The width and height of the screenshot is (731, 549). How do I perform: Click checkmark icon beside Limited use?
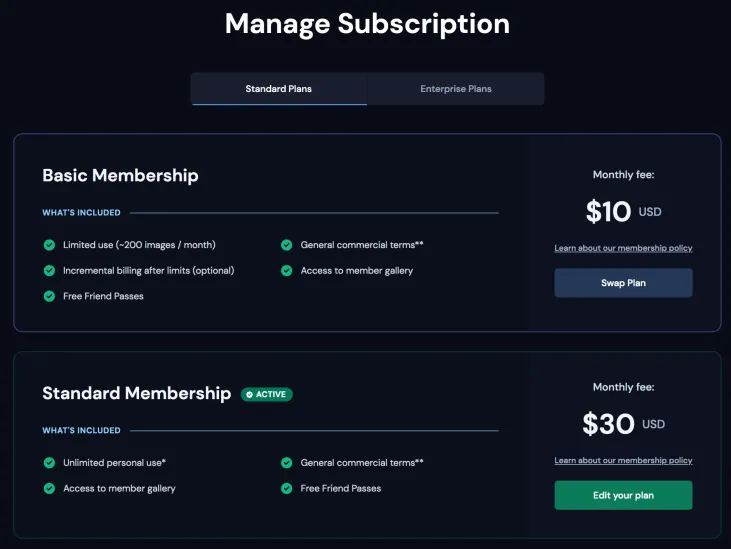(x=49, y=245)
